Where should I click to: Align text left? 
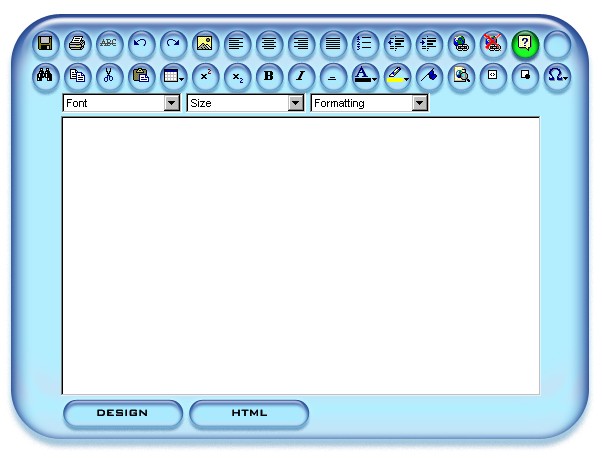(x=237, y=44)
